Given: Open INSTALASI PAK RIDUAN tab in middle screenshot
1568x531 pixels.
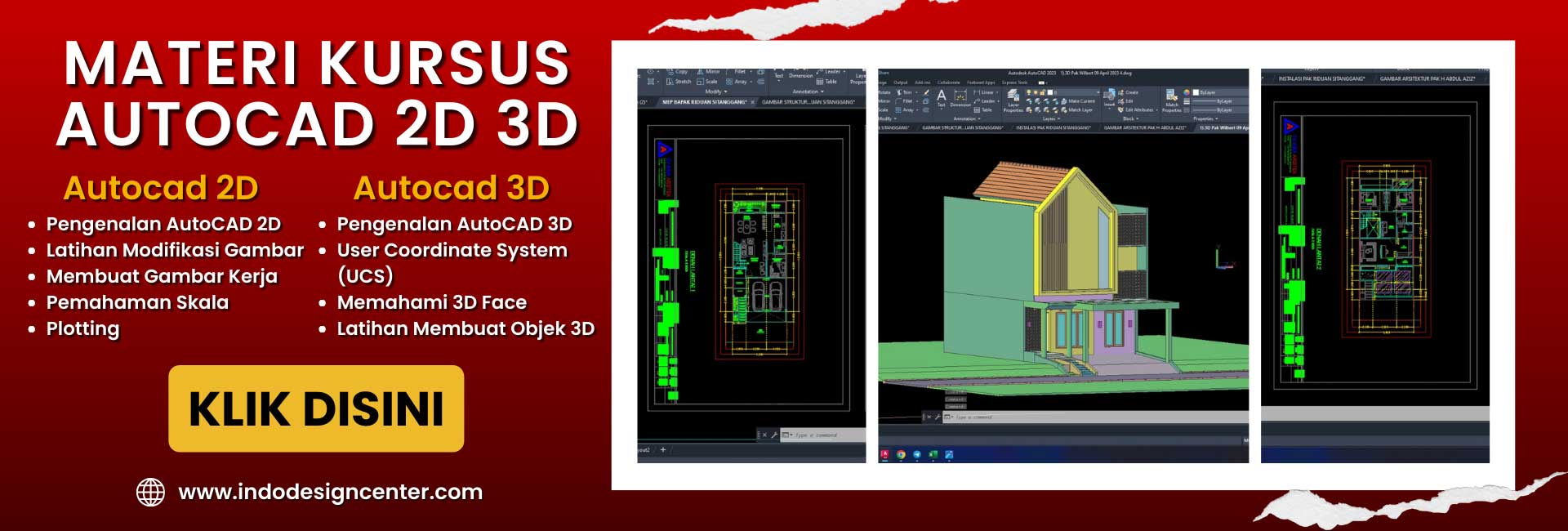Looking at the screenshot, I should 1053,127.
